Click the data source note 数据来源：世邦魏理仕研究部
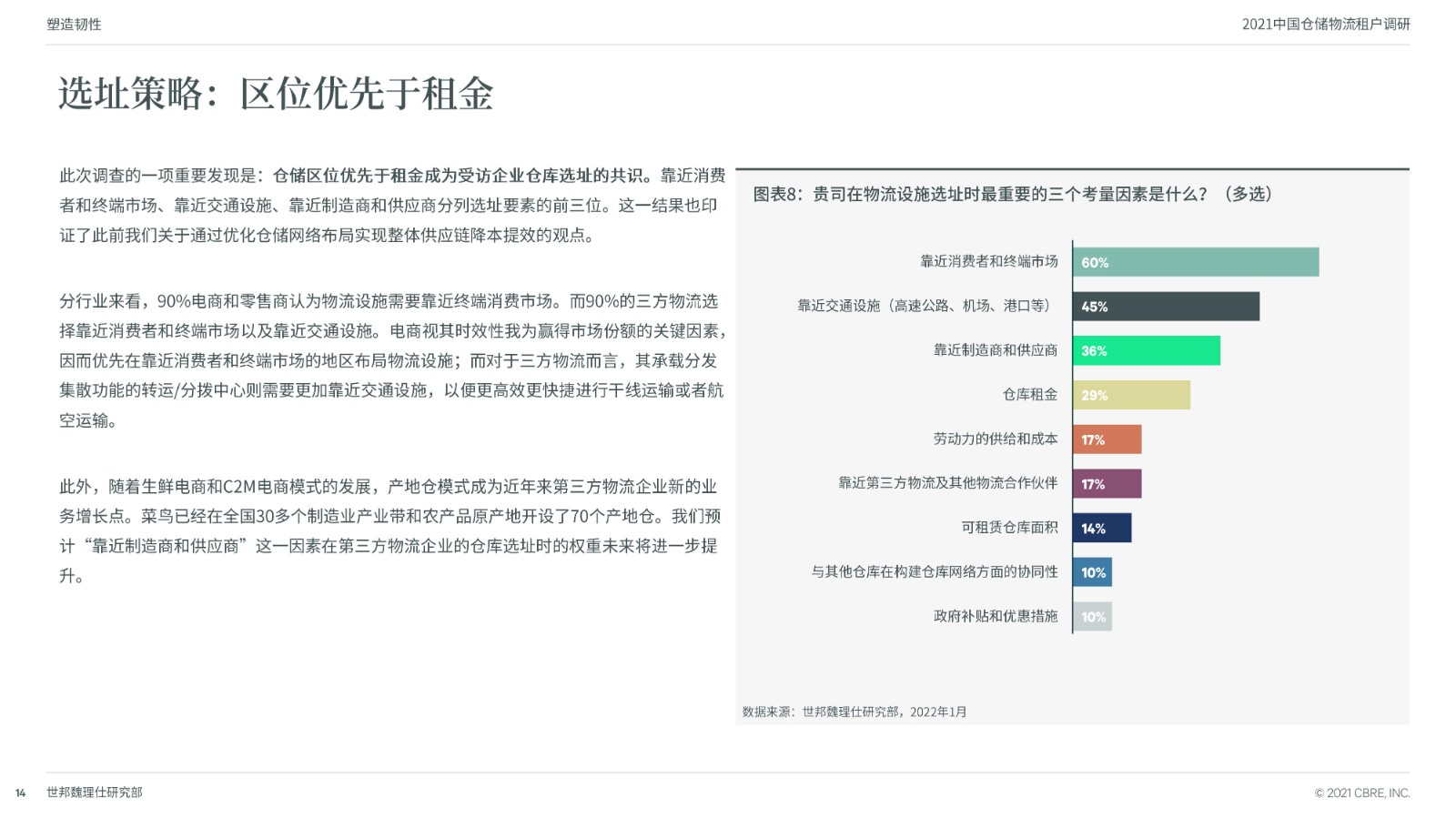 [854, 712]
